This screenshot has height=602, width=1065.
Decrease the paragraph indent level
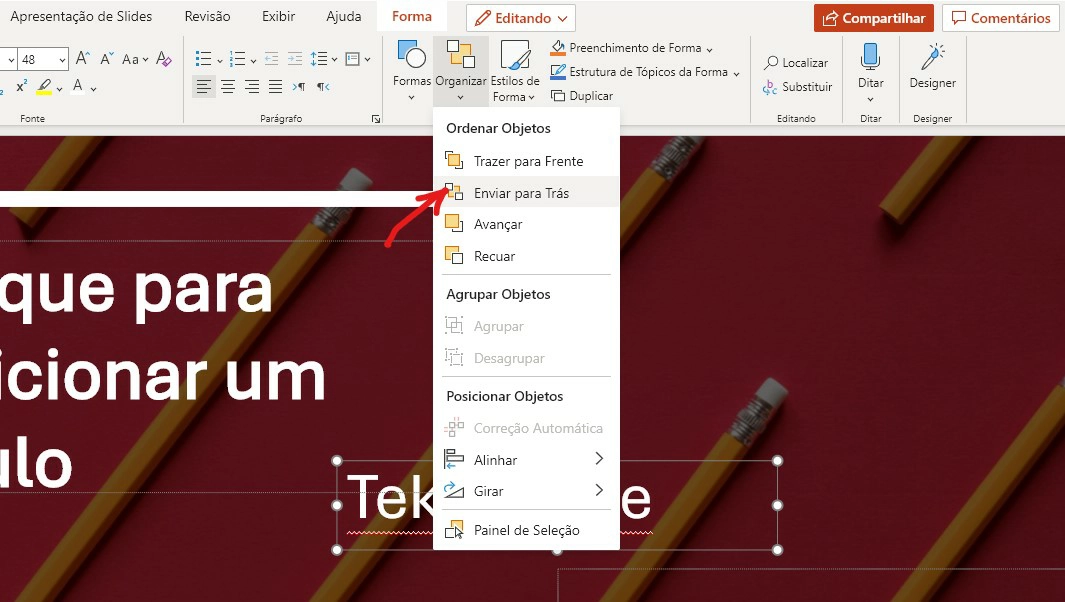(272, 59)
